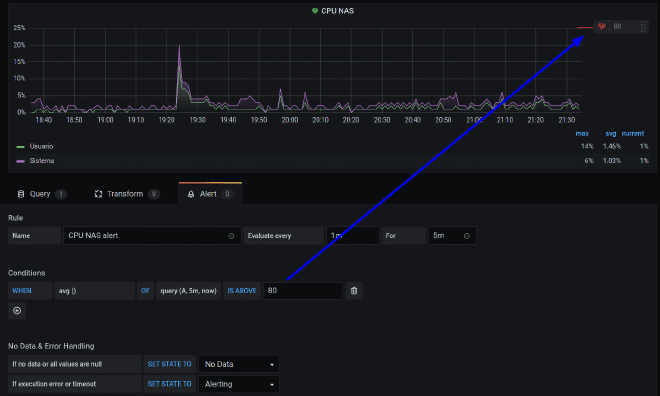Click the Conditions section heading
This screenshot has width=660, height=396.
27,273
